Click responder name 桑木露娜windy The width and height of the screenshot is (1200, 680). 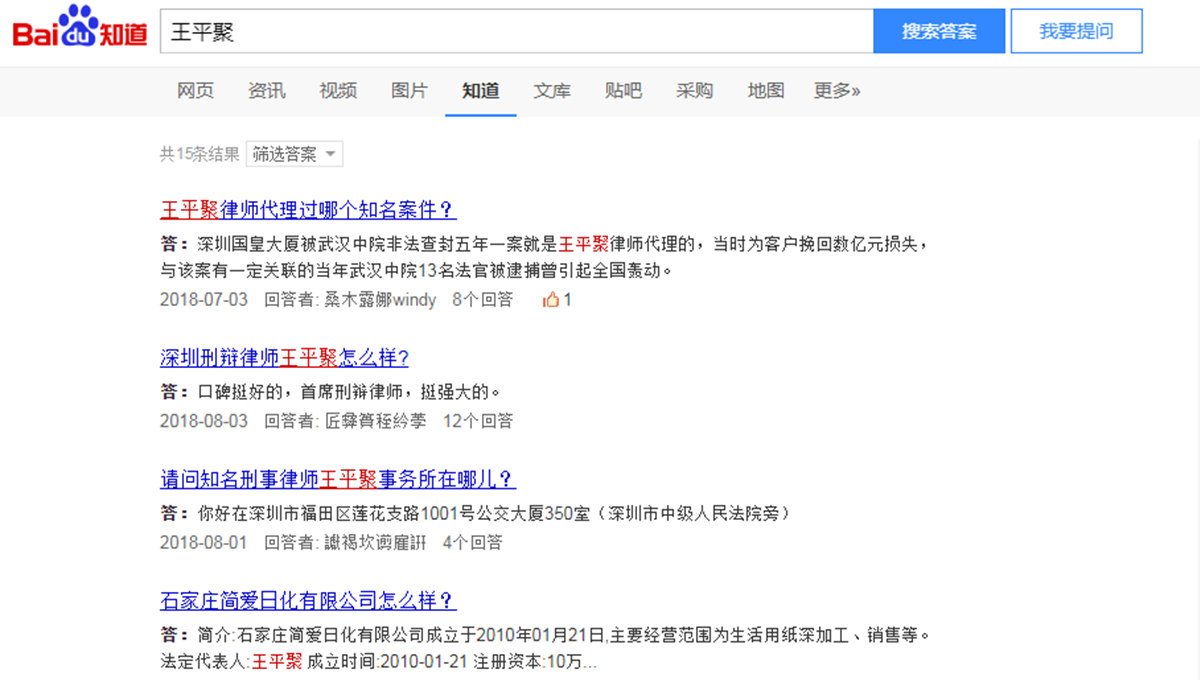380,299
